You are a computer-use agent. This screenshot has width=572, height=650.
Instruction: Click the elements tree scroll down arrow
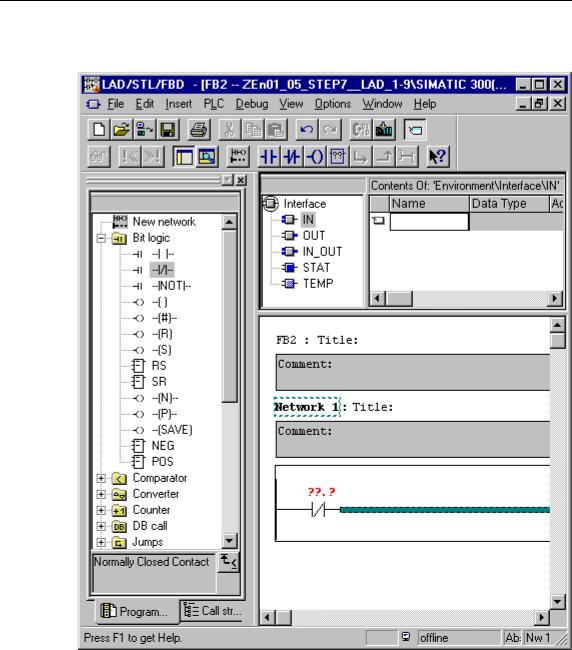click(230, 541)
